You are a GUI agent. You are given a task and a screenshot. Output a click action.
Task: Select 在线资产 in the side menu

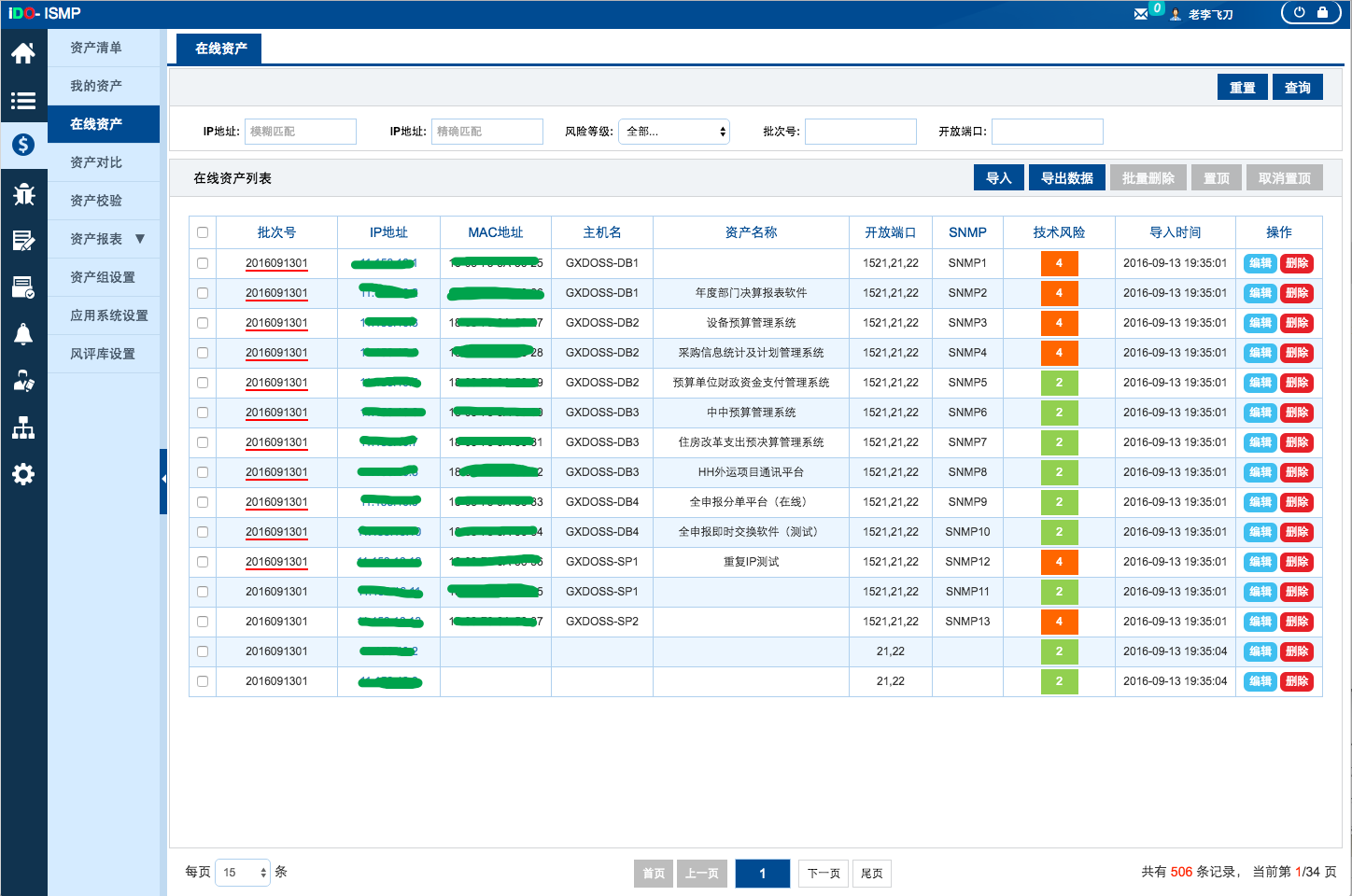tap(104, 124)
